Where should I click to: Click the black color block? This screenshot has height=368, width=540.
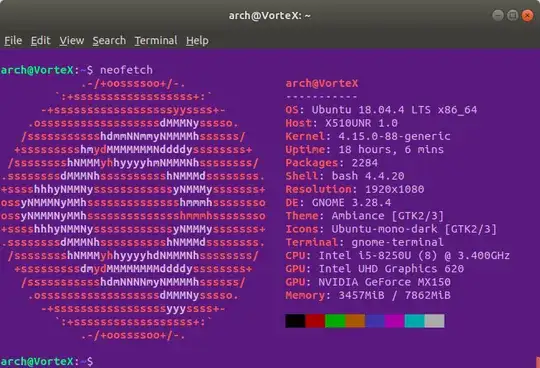[295, 321]
